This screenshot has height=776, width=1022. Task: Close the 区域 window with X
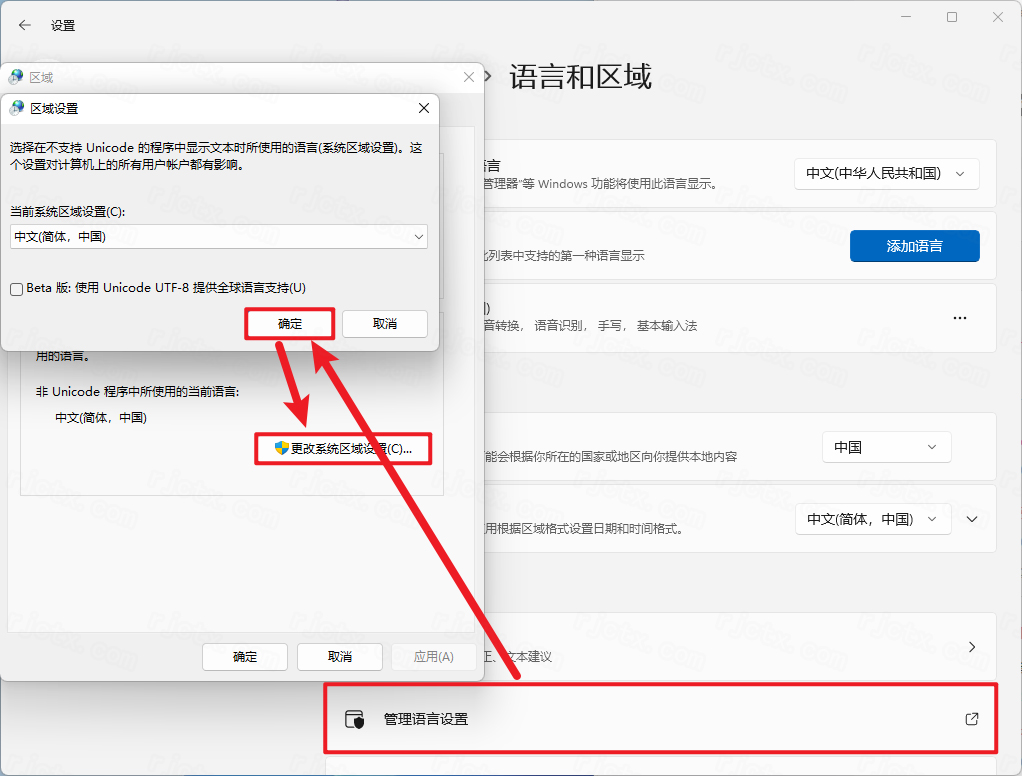[469, 77]
